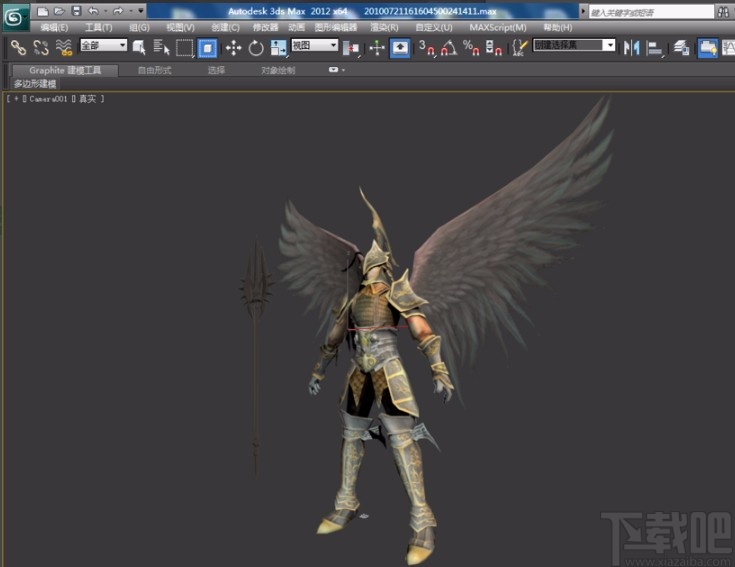The image size is (735, 567).
Task: Click the New Scene icon
Action: [43, 11]
